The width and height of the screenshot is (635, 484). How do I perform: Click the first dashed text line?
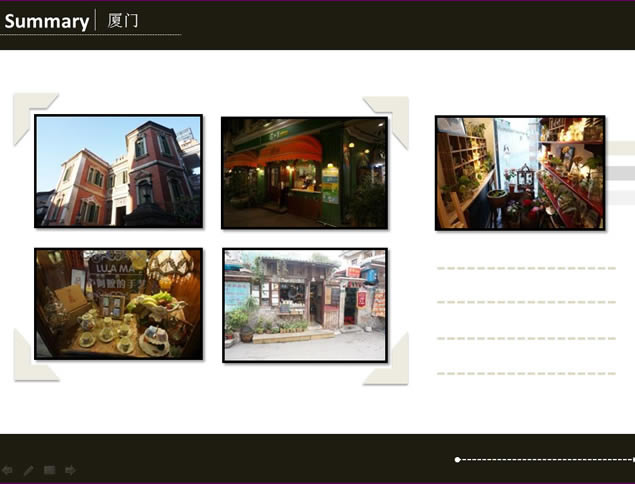tap(526, 268)
